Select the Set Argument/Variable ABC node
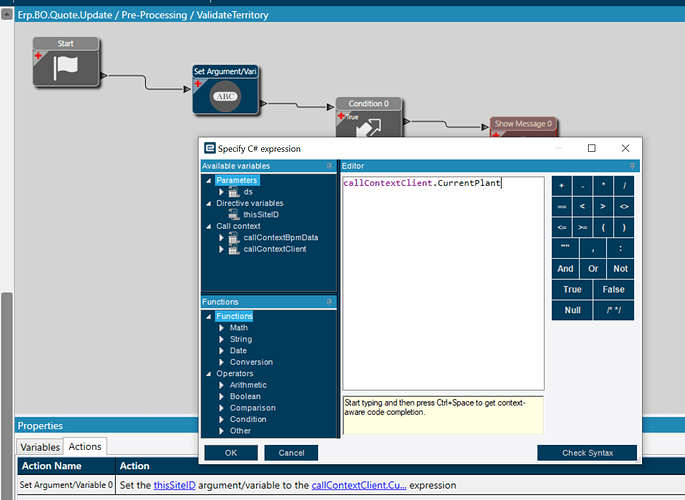The height and width of the screenshot is (500, 685). tap(225, 96)
